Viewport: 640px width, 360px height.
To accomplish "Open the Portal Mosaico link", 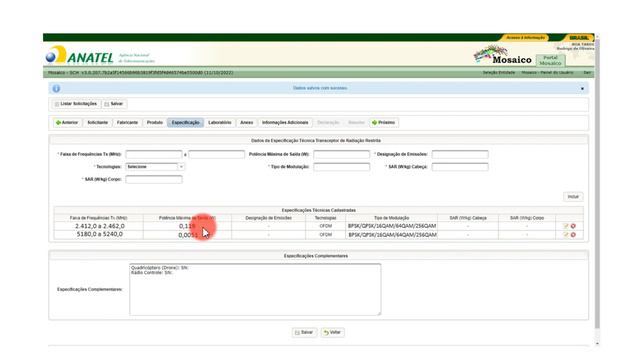I will pyautogui.click(x=550, y=60).
